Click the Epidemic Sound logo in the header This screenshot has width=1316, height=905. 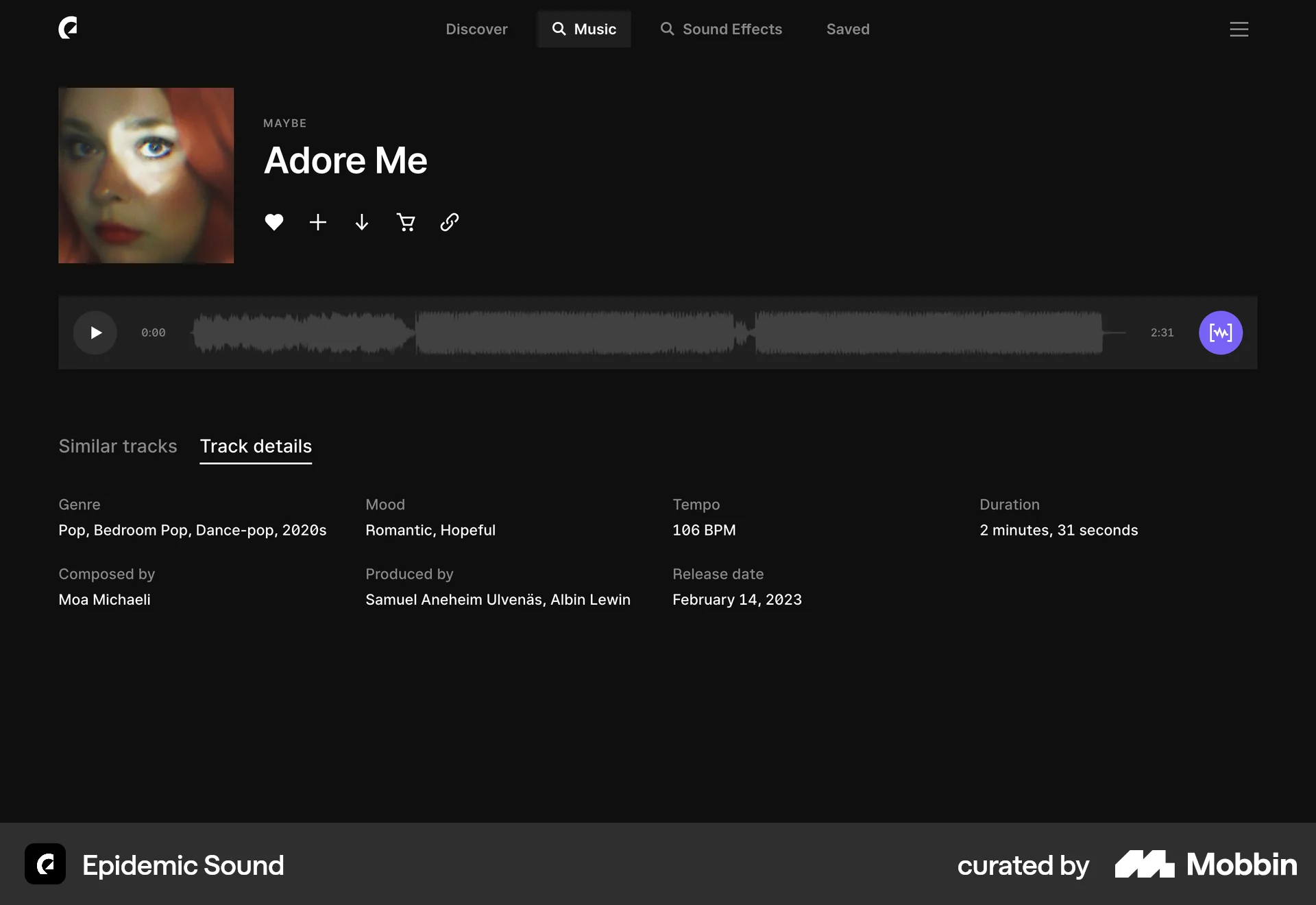click(x=68, y=28)
